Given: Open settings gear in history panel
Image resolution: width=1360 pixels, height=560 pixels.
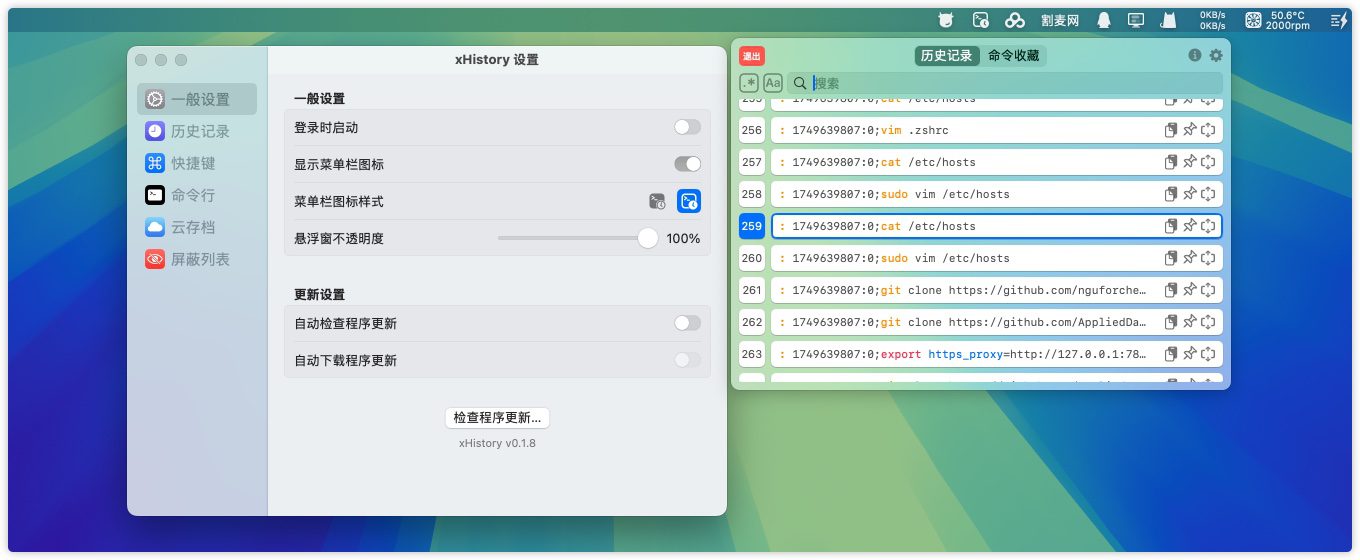Looking at the screenshot, I should point(1216,56).
